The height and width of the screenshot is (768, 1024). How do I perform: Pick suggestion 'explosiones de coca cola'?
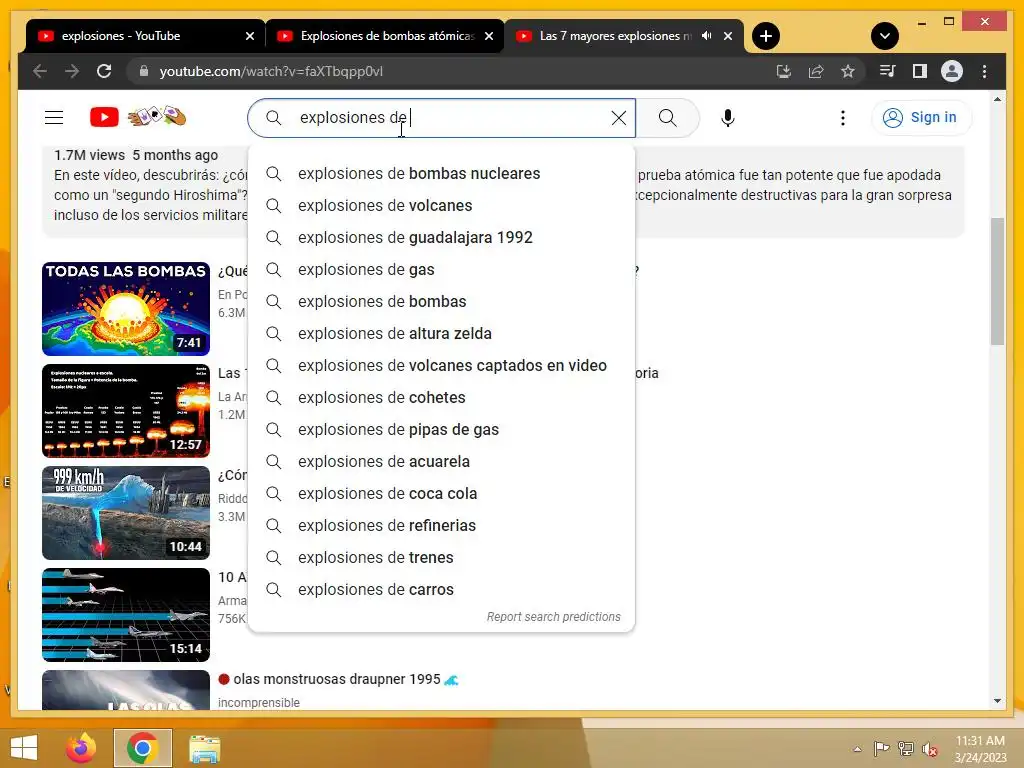tap(441, 494)
